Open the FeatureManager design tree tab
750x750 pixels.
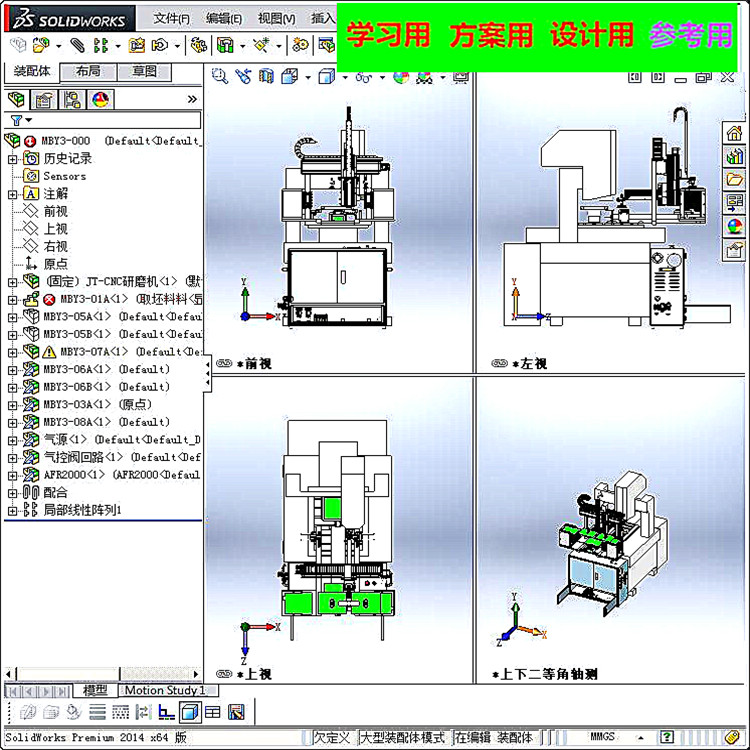(x=17, y=99)
